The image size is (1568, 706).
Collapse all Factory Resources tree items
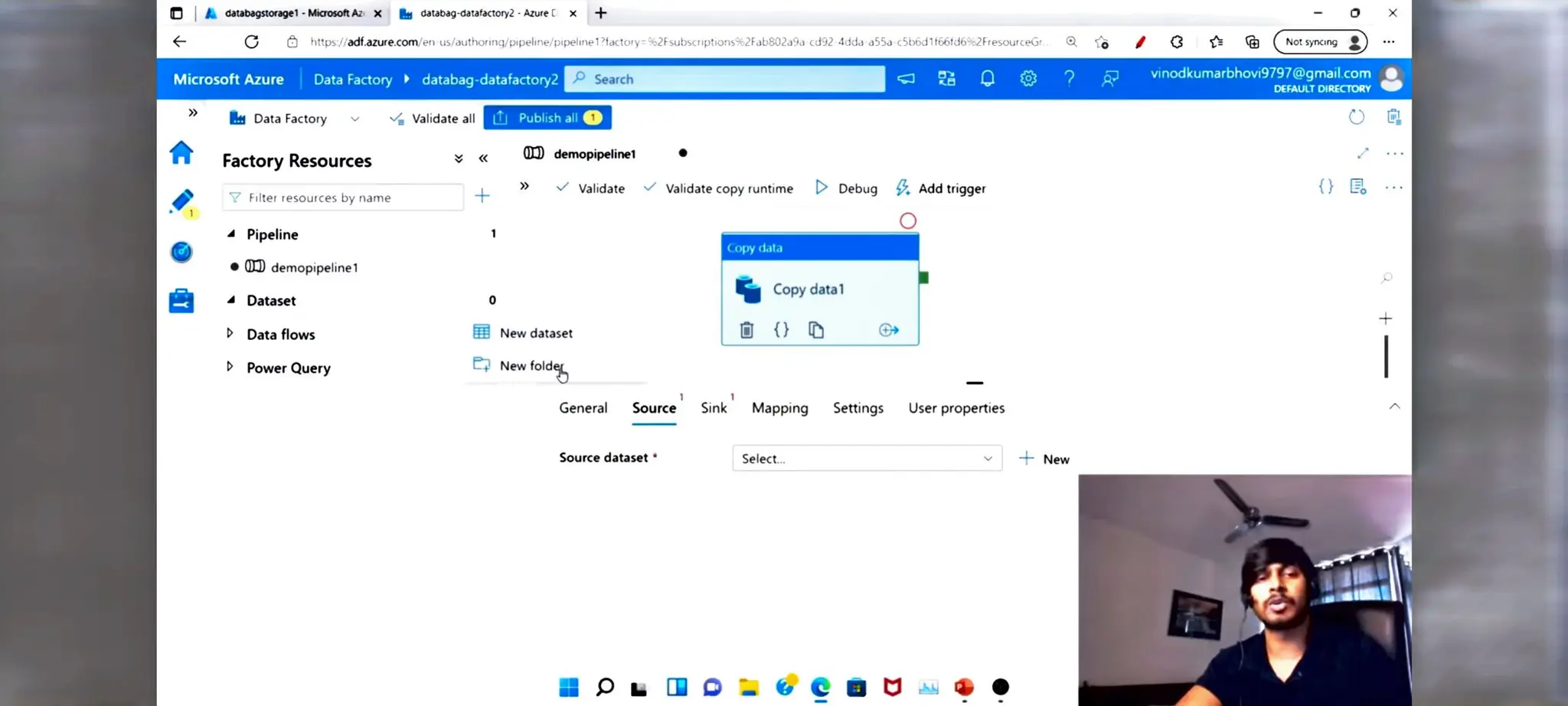pos(459,159)
